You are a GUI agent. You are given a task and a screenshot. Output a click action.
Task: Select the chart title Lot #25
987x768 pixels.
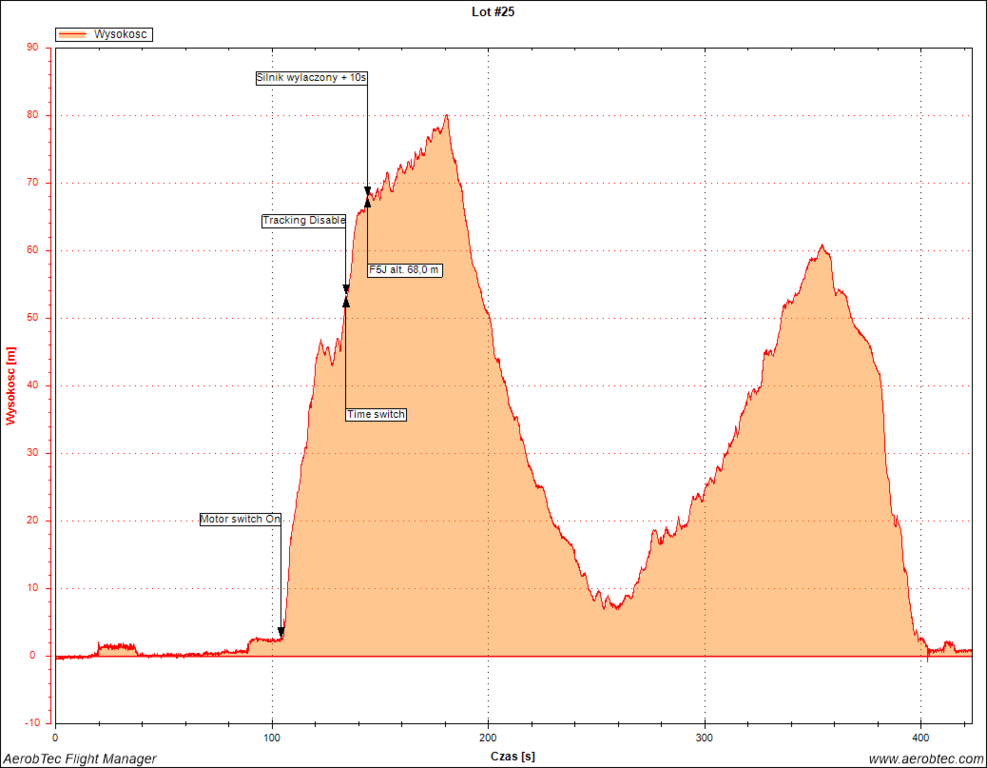tap(493, 12)
